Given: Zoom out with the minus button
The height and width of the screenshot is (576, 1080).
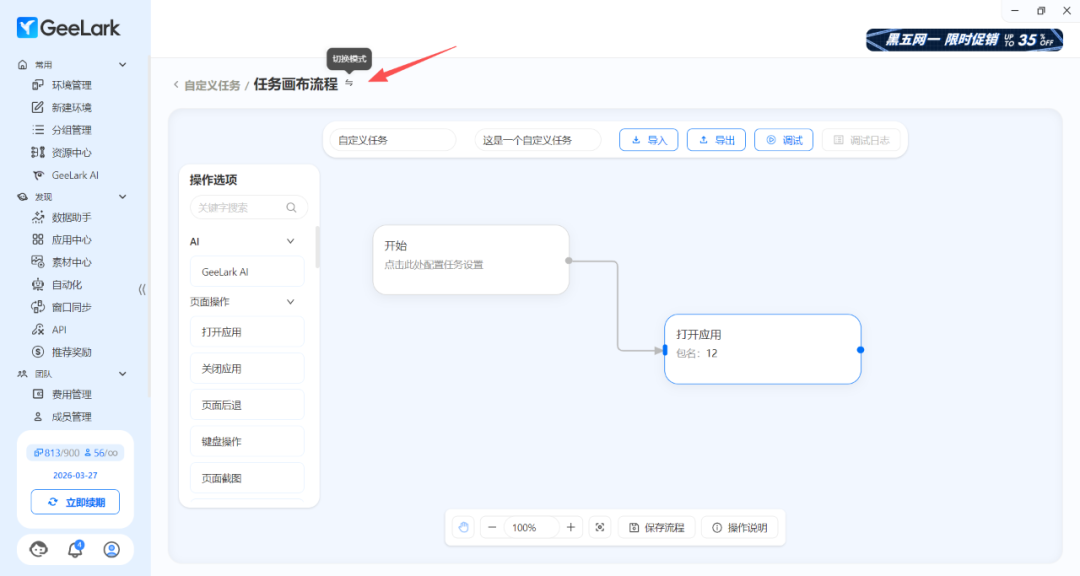Looking at the screenshot, I should 492,528.
